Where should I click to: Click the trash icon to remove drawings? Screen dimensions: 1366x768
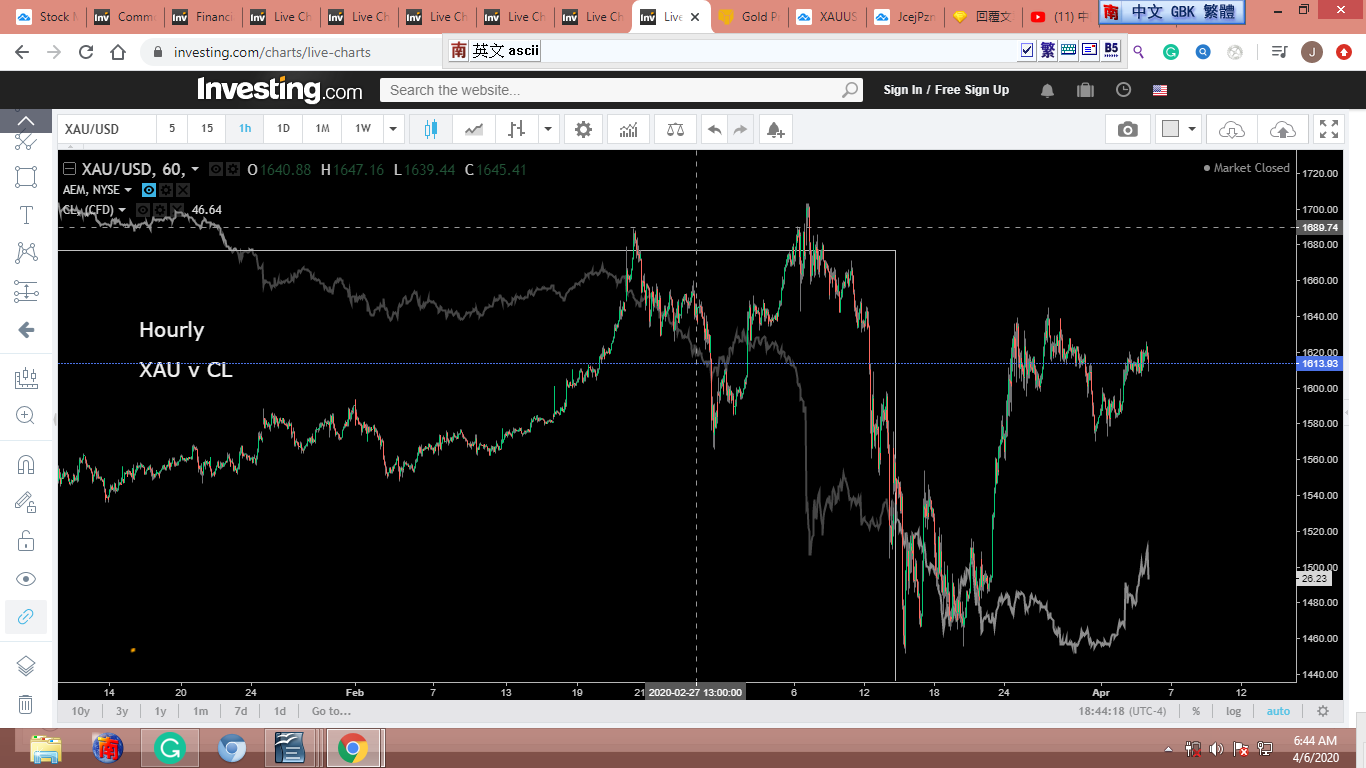click(x=26, y=705)
